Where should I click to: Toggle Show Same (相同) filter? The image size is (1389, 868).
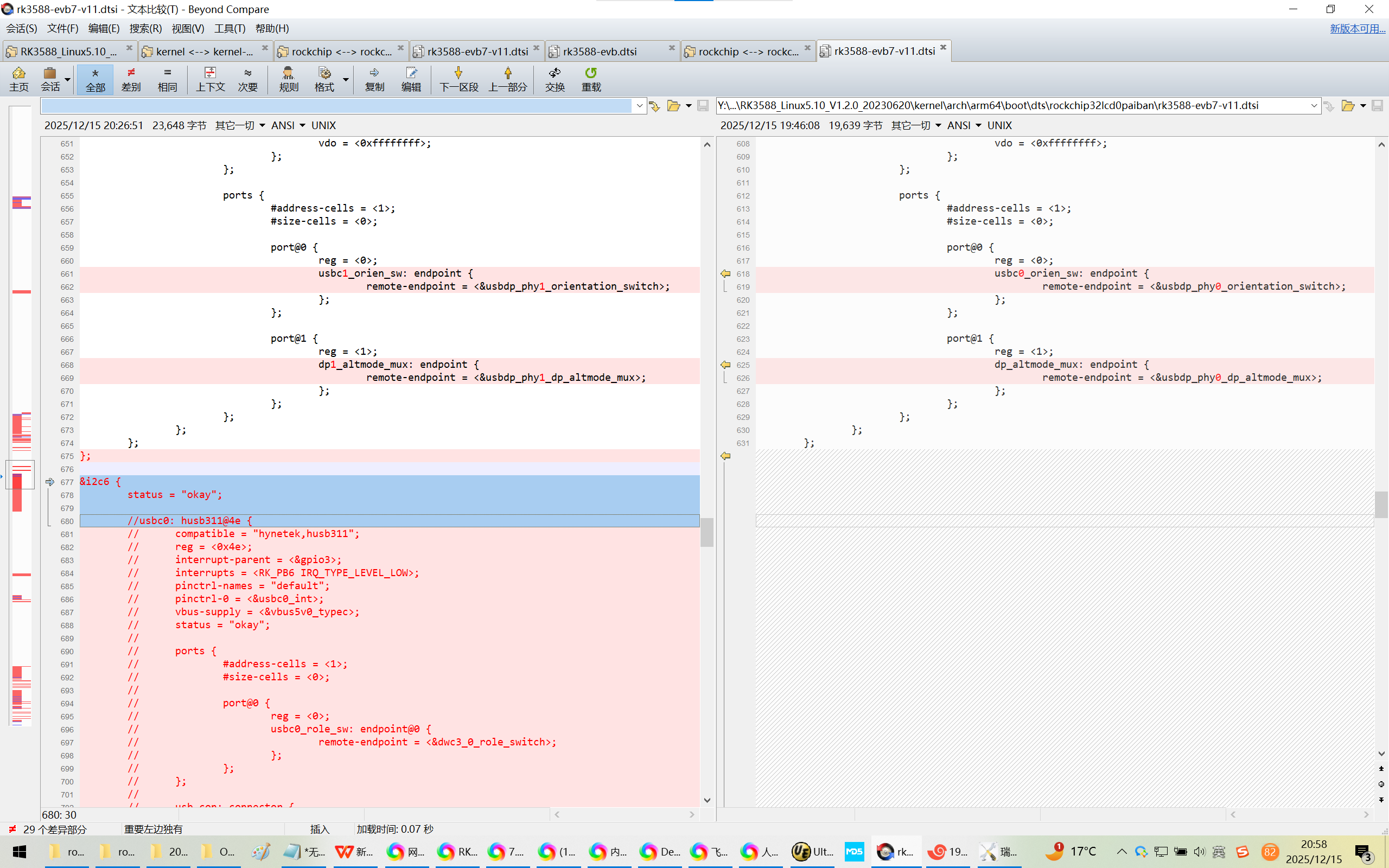pyautogui.click(x=167, y=79)
